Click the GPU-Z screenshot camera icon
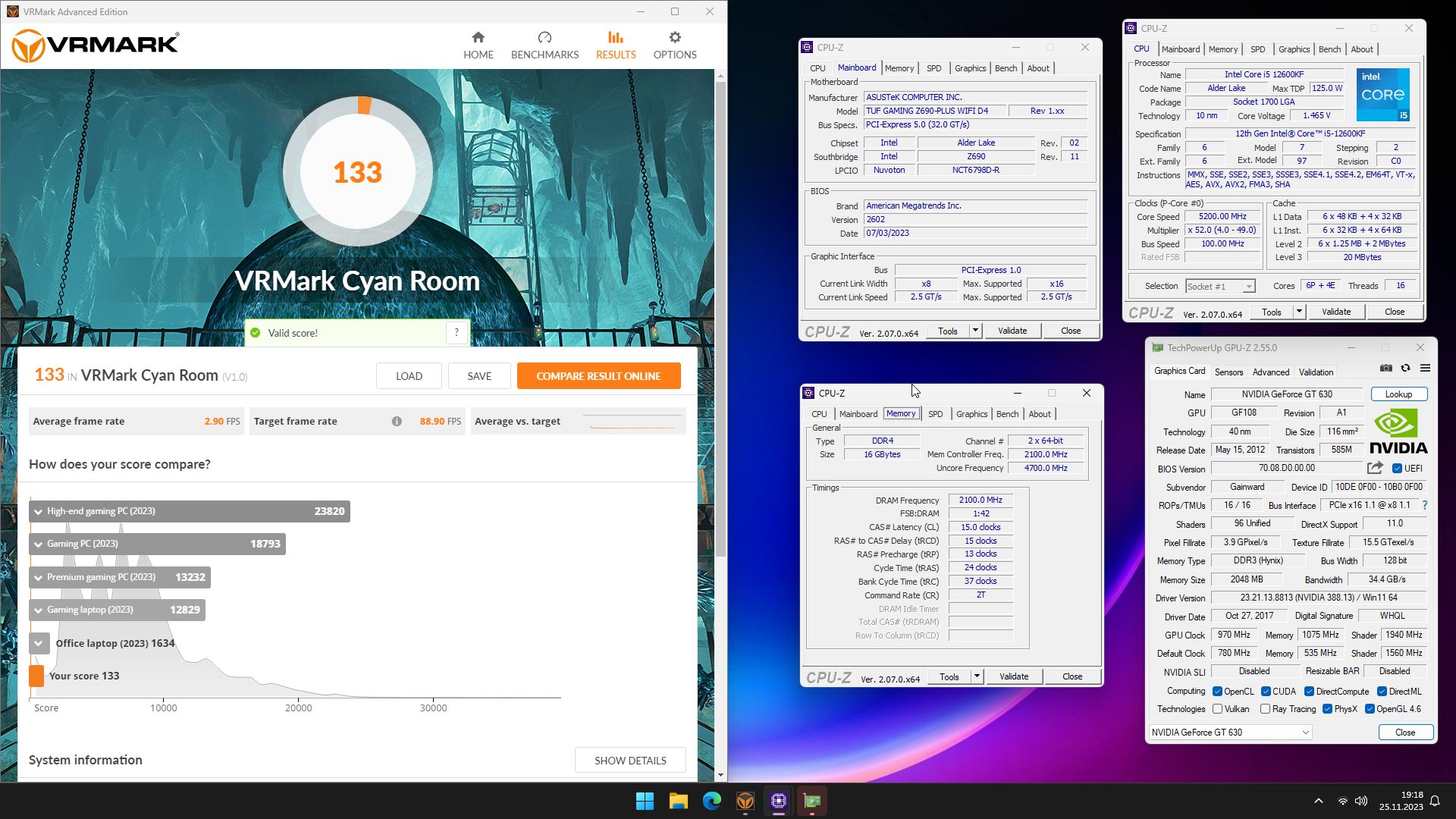This screenshot has height=819, width=1456. (x=1386, y=369)
